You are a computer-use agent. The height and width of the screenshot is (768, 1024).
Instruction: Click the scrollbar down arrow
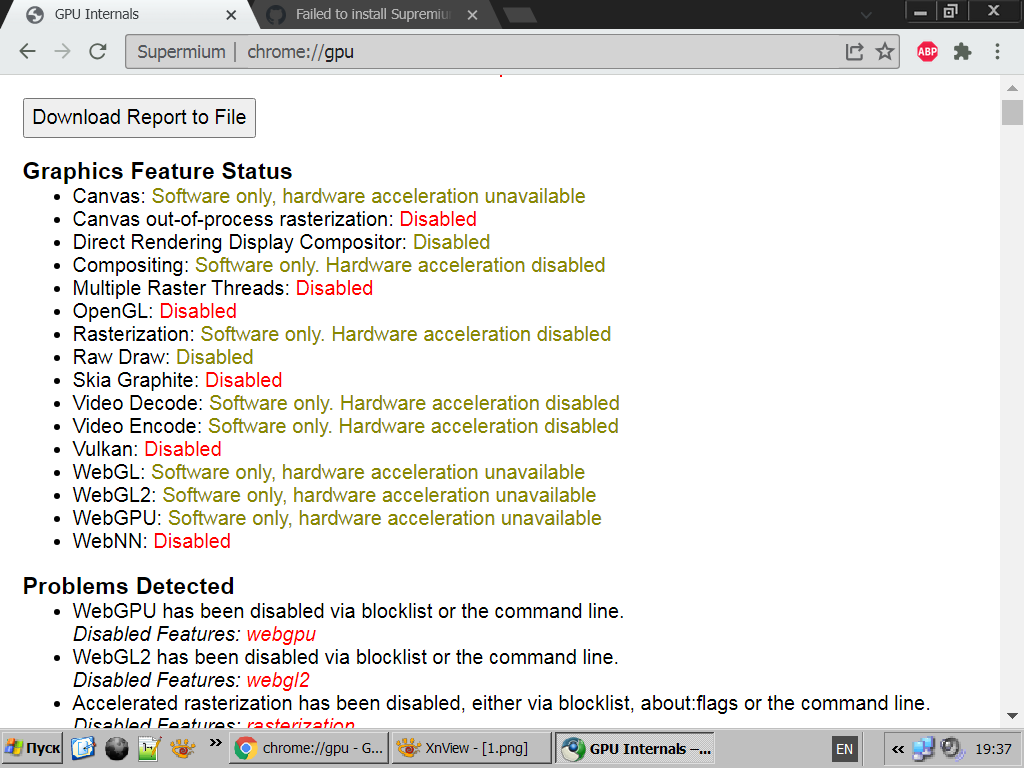[1012, 716]
